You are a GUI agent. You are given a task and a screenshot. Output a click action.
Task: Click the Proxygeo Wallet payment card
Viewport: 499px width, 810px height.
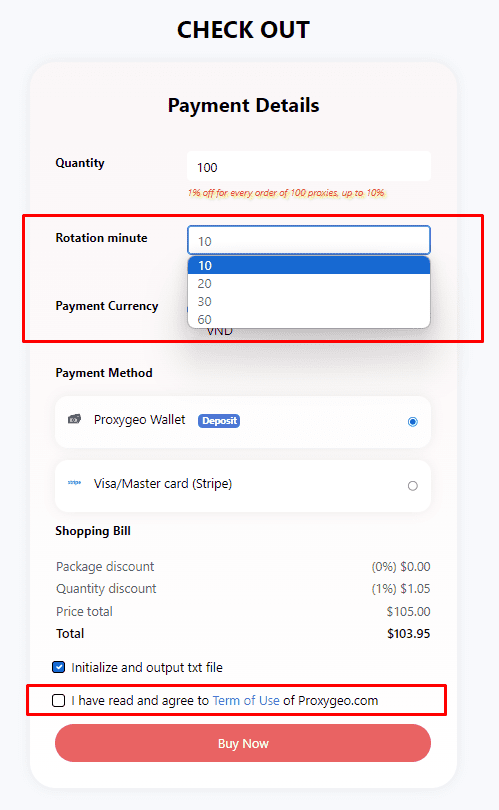tap(243, 422)
